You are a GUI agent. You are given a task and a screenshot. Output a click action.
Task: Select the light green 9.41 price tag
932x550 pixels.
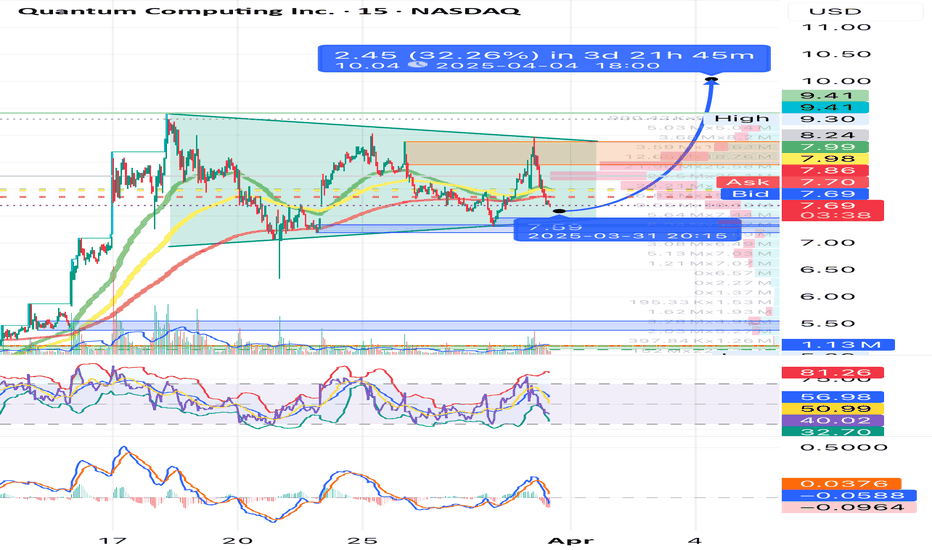[826, 96]
